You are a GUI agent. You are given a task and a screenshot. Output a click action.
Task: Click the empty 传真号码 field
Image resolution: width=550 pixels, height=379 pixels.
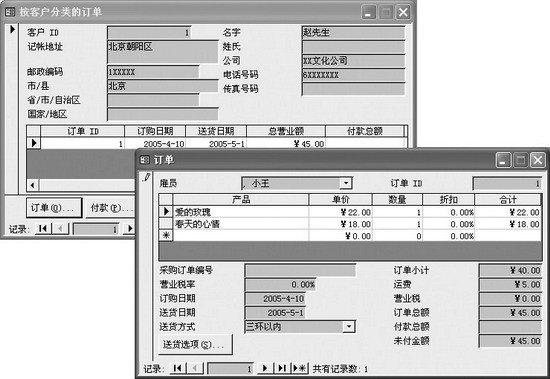(353, 89)
